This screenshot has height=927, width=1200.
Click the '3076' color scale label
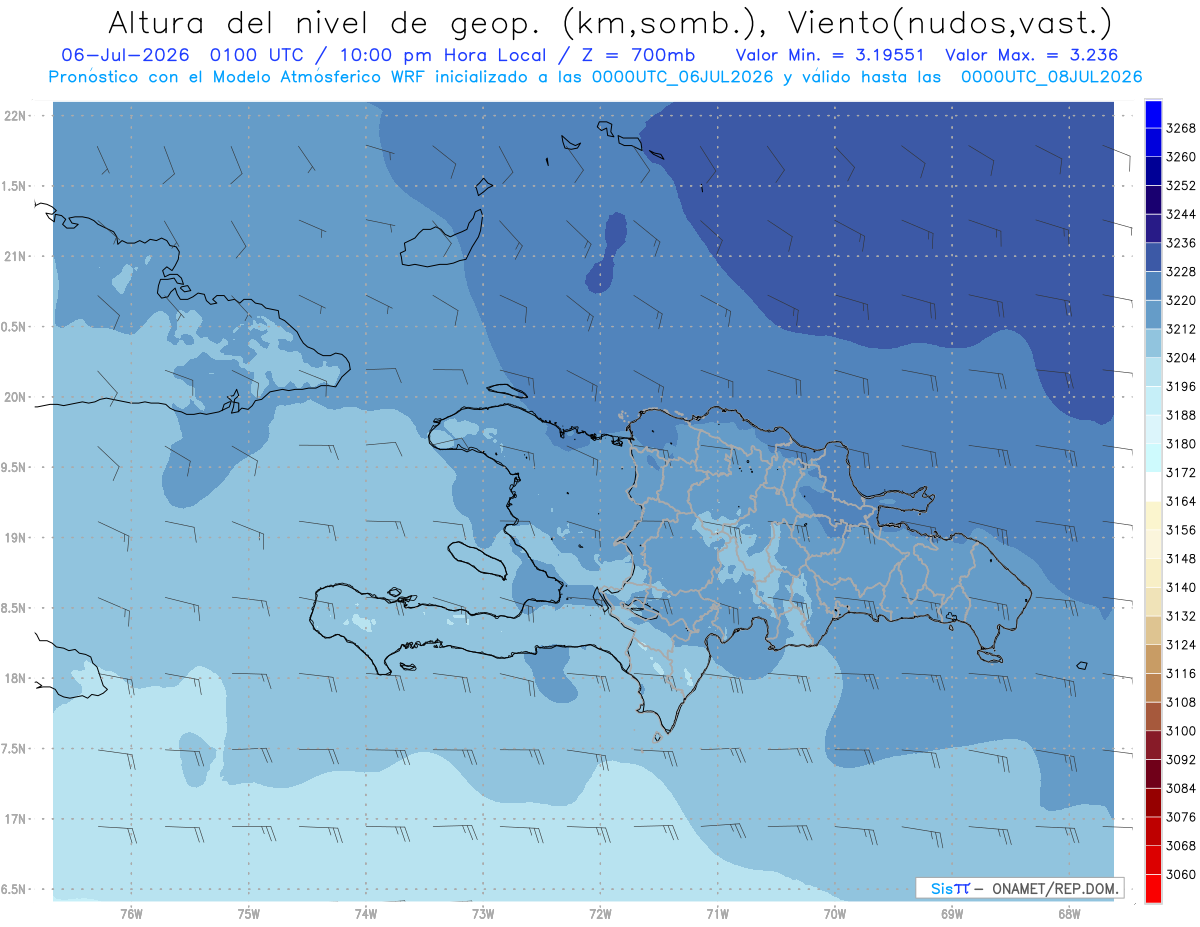(1181, 817)
